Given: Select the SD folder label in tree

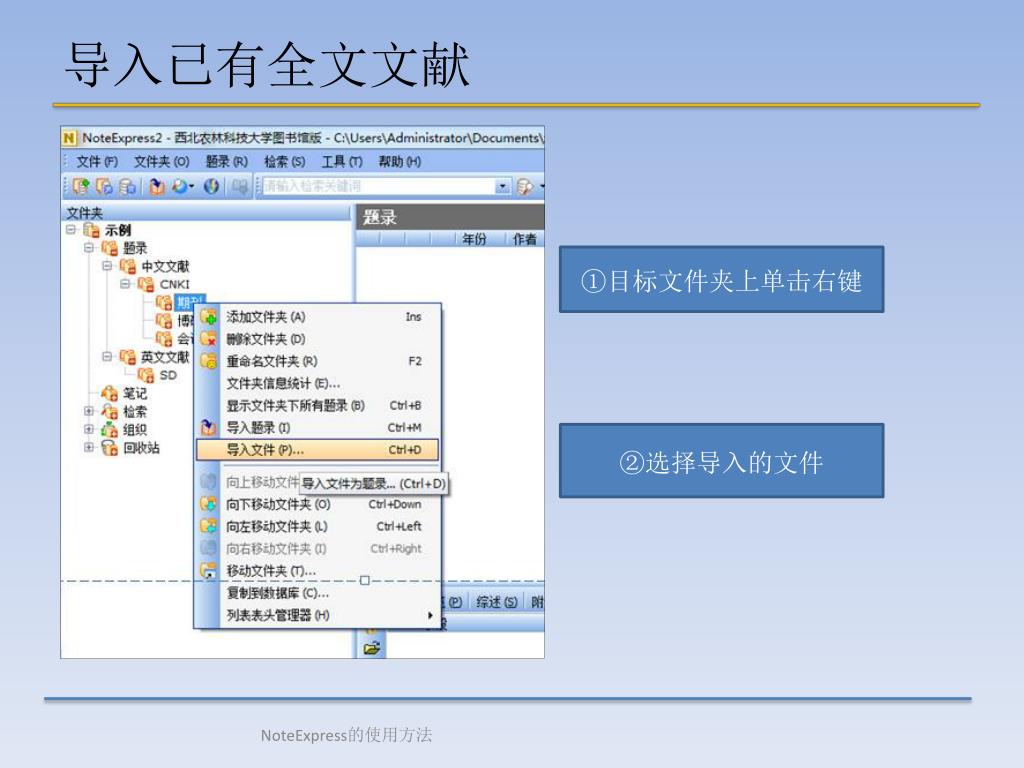Looking at the screenshot, I should tap(168, 376).
